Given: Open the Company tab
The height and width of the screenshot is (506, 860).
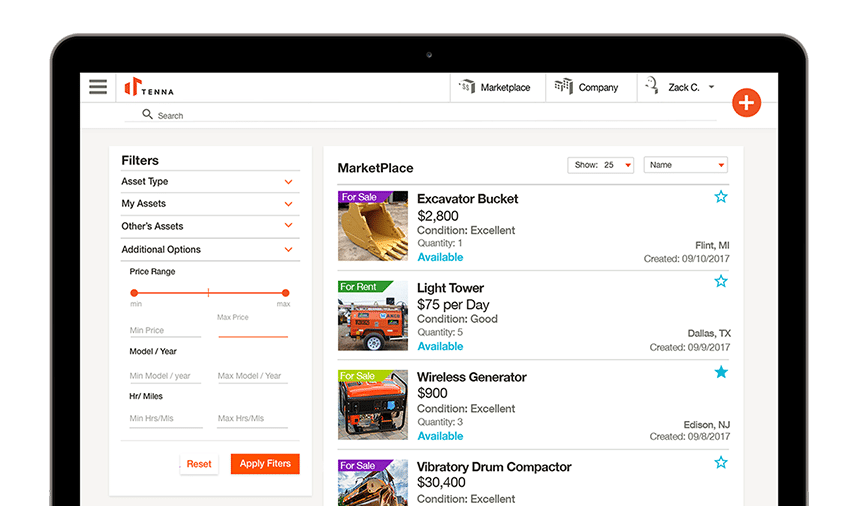Looking at the screenshot, I should 591,87.
